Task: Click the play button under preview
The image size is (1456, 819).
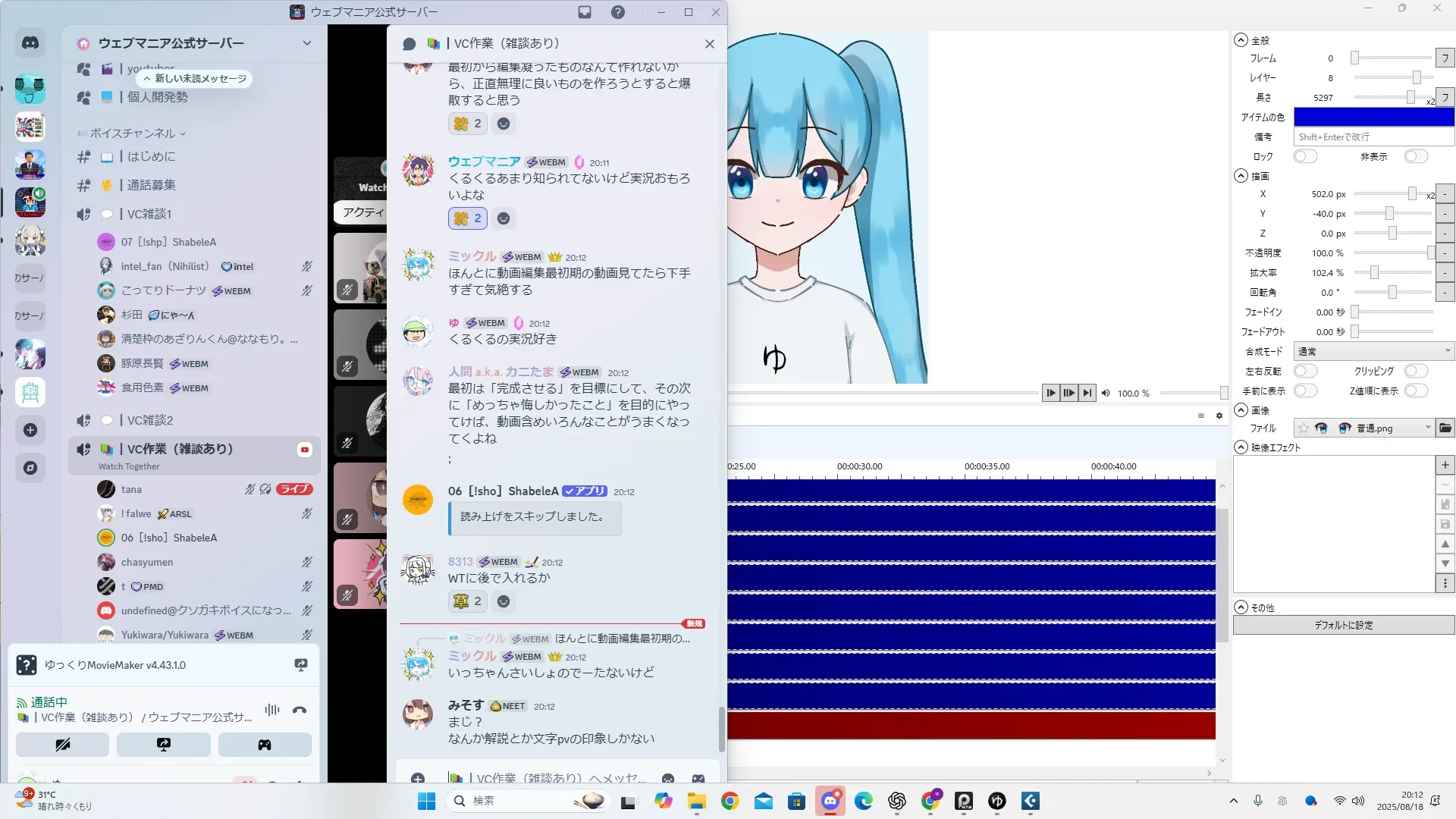Action: point(1050,393)
